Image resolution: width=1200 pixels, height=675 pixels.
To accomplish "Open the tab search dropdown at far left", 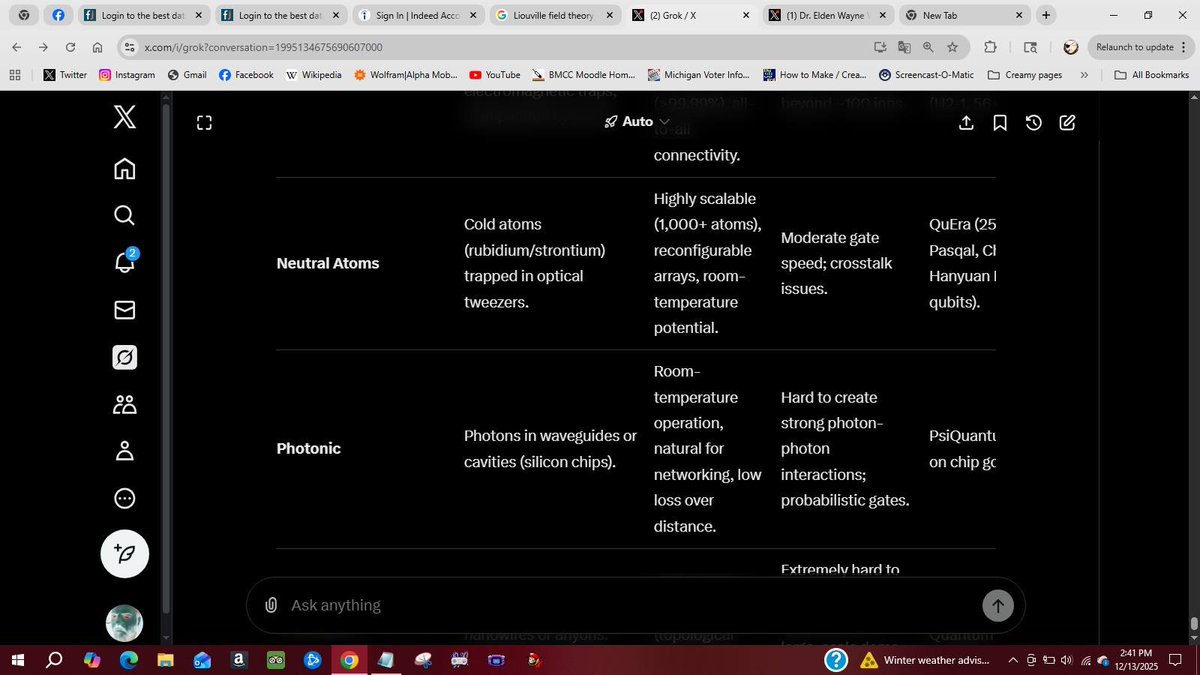I will click(23, 16).
